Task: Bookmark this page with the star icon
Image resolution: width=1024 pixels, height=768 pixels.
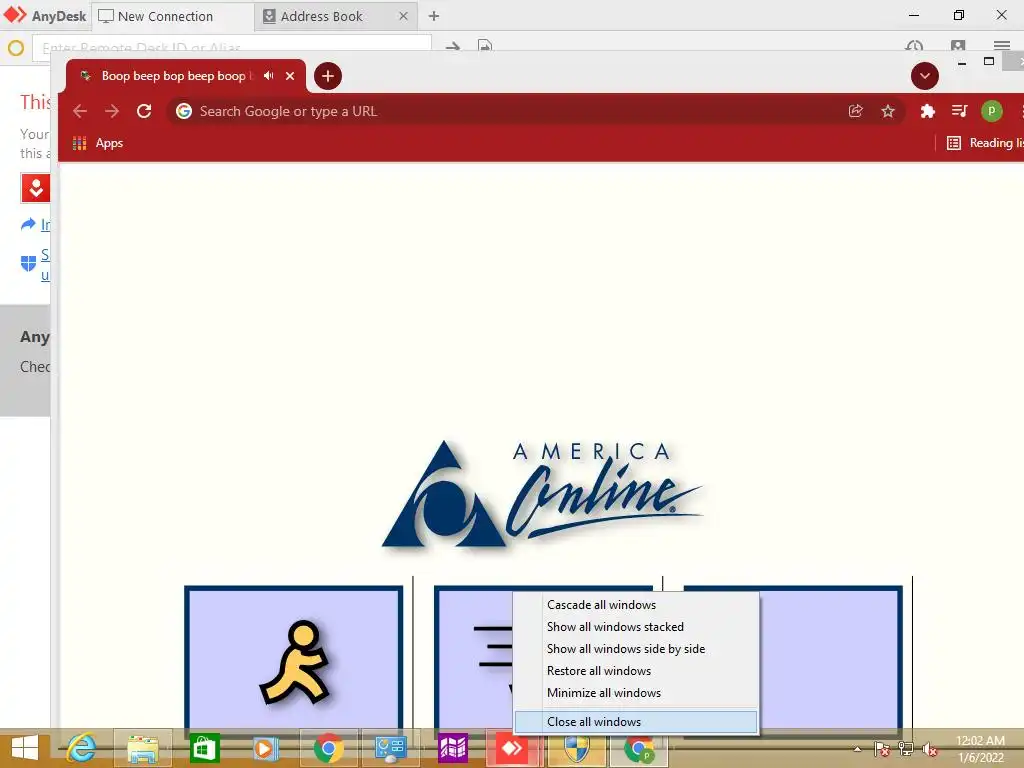Action: click(888, 111)
